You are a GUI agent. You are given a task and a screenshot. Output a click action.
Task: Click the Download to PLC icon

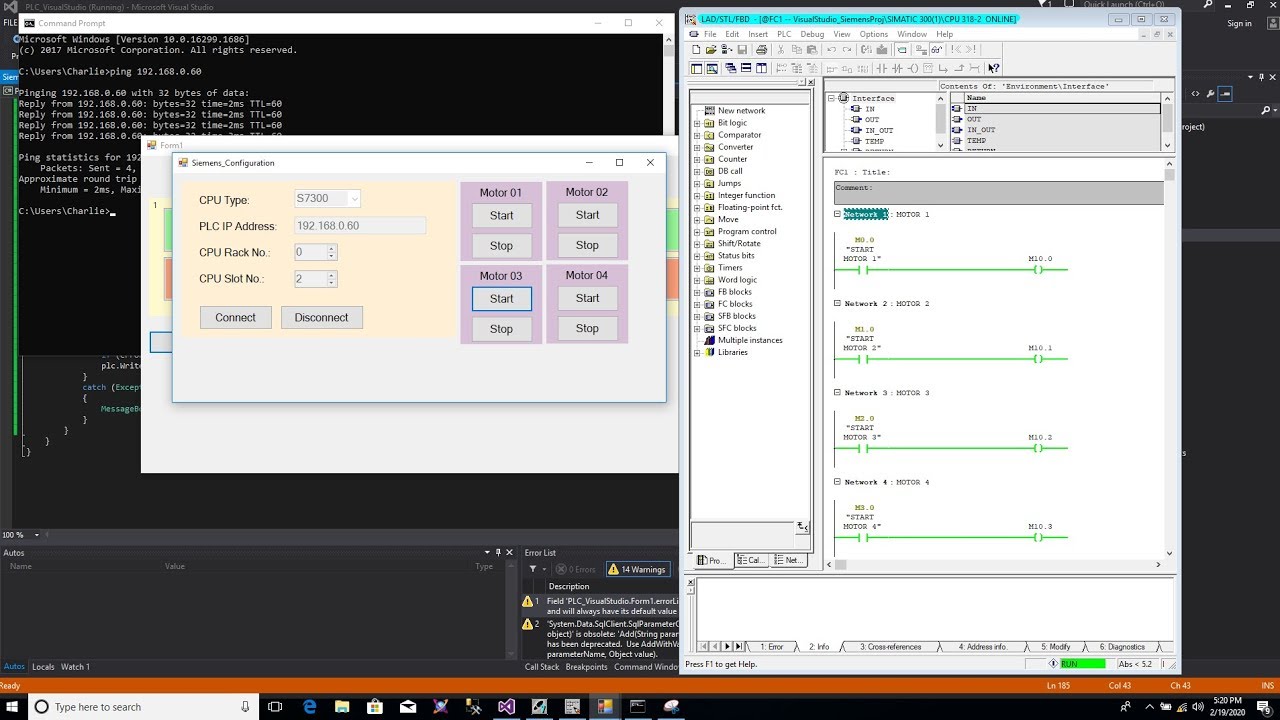coord(882,50)
